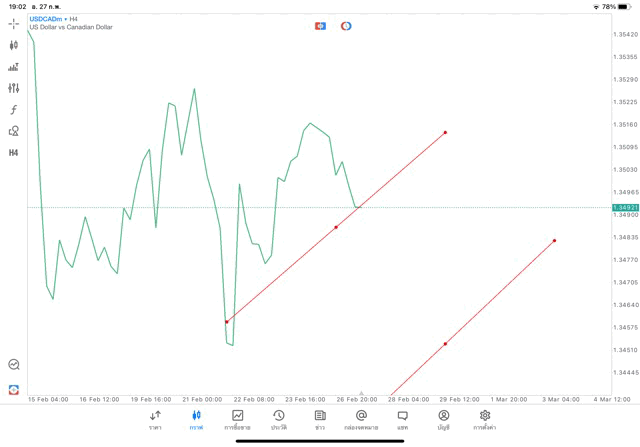Open the ข่าว (News) tab
The image size is (640, 447).
click(320, 420)
